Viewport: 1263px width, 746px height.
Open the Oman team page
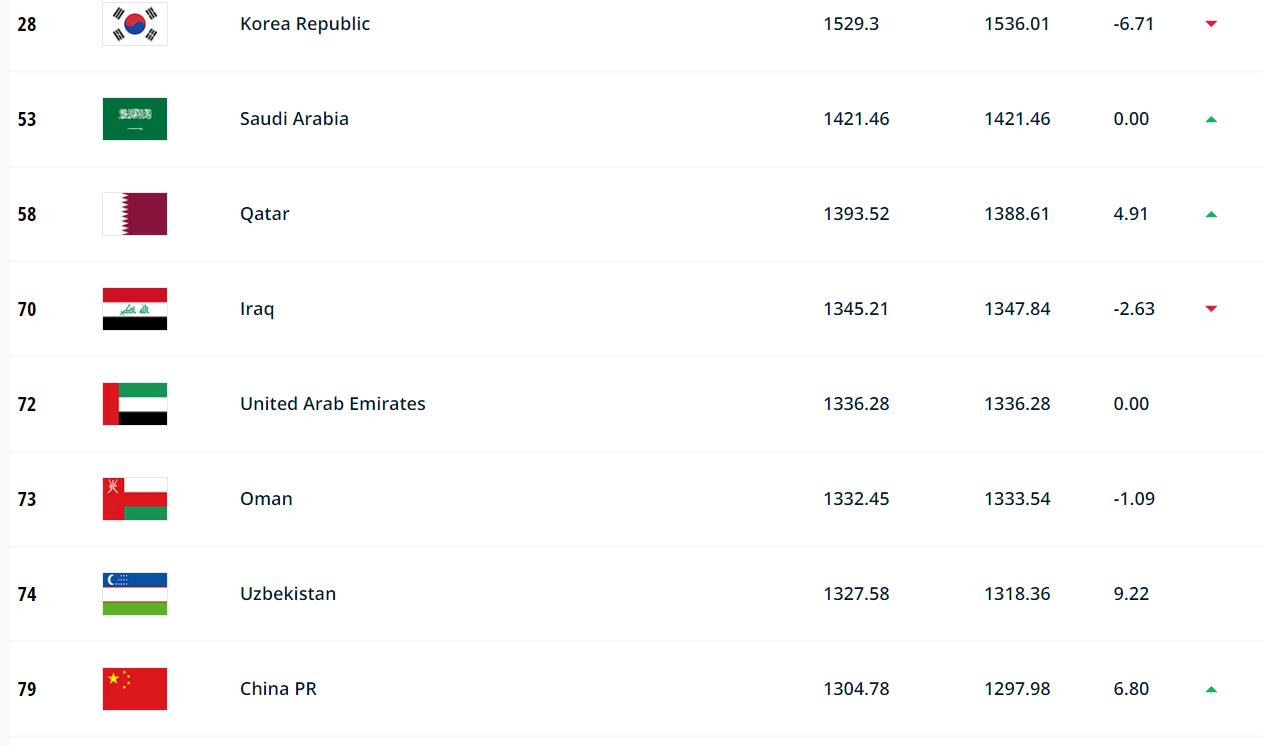point(266,499)
